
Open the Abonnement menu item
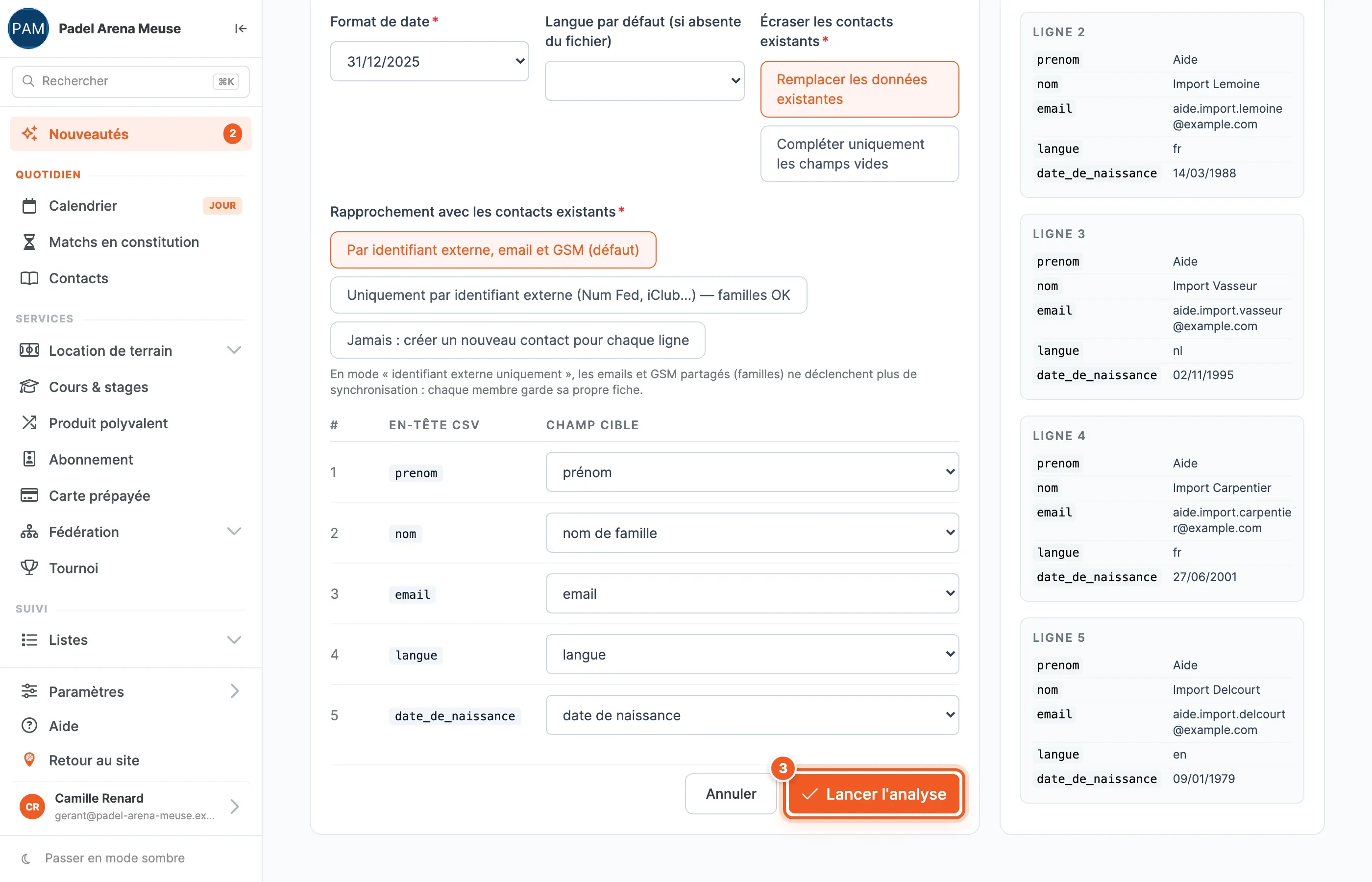pos(130,459)
